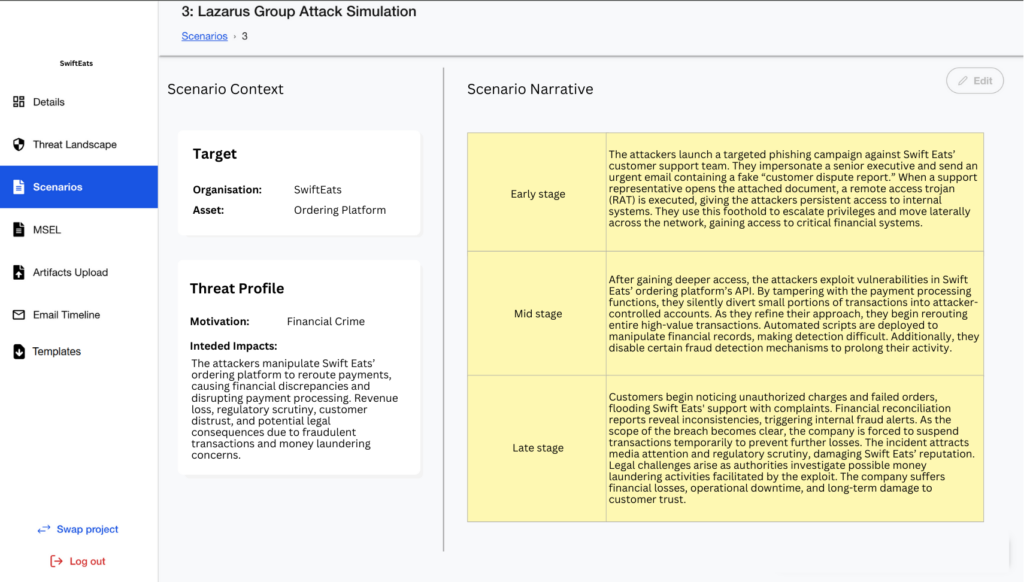Click the Scenario Narrative section title
Viewport: 1024px width, 582px height.
[530, 89]
